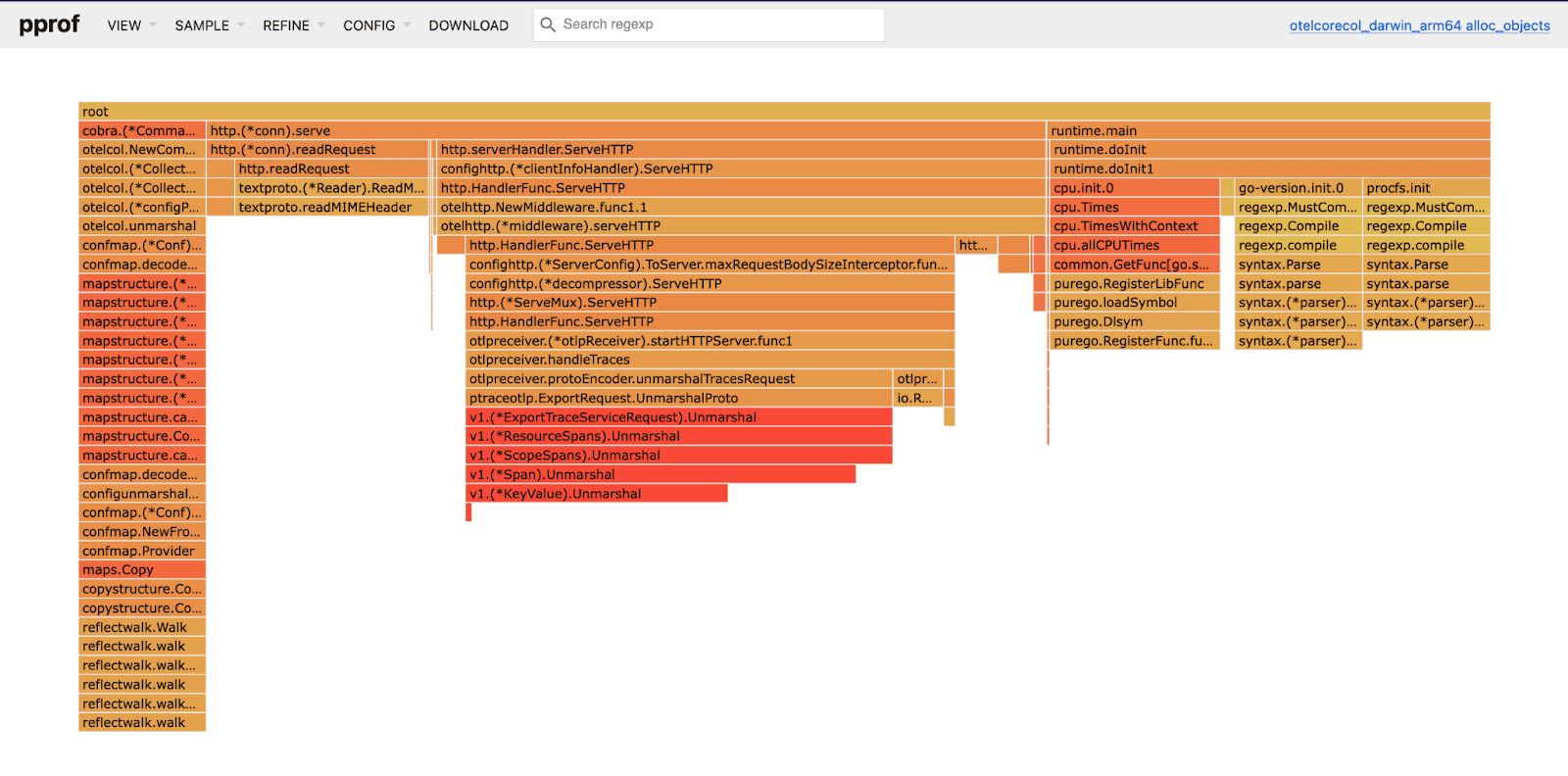
Task: Click the otlpreceiver.handleTraces frame
Action: (x=710, y=360)
